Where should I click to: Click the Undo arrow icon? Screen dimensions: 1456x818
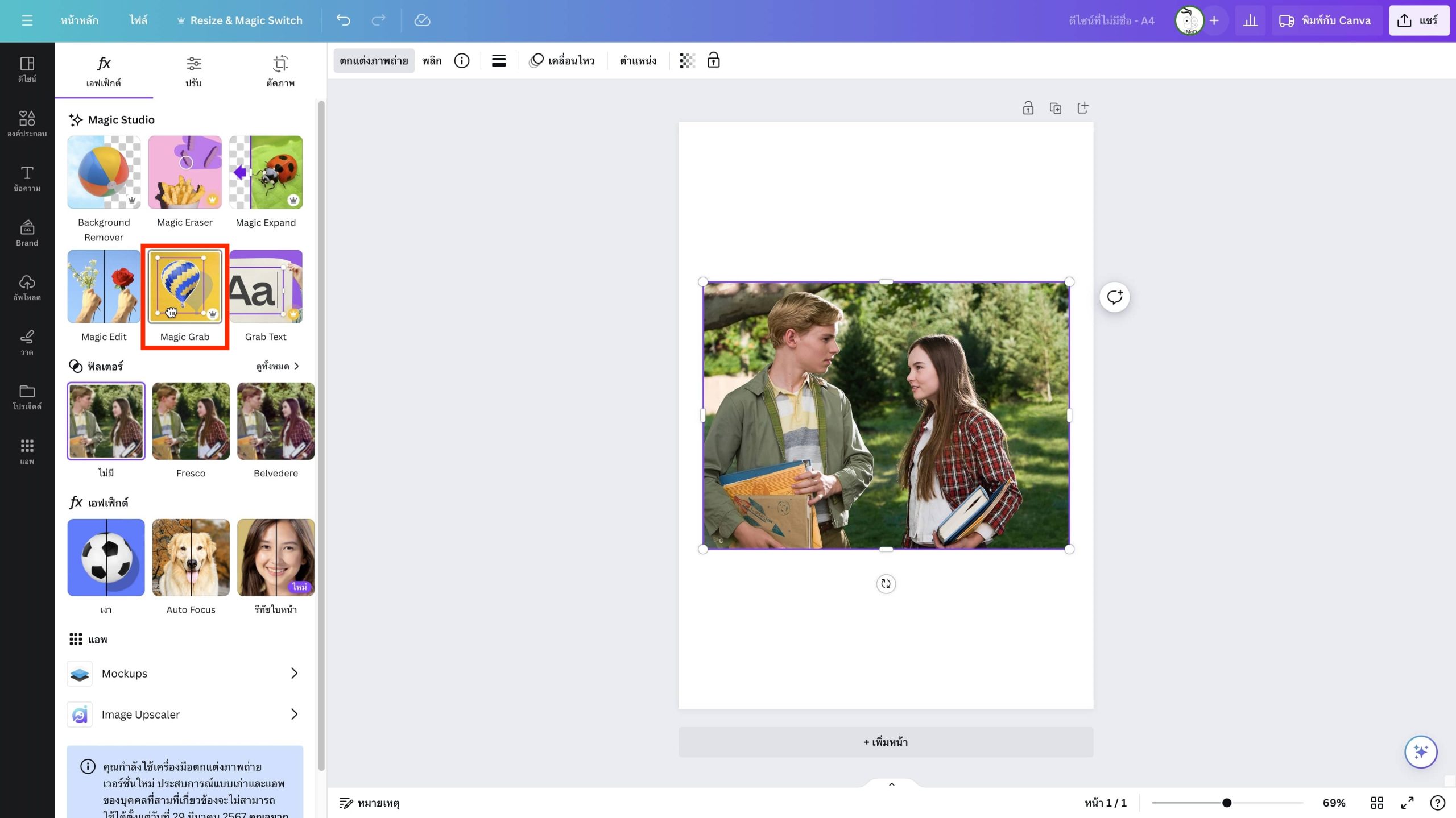(343, 20)
